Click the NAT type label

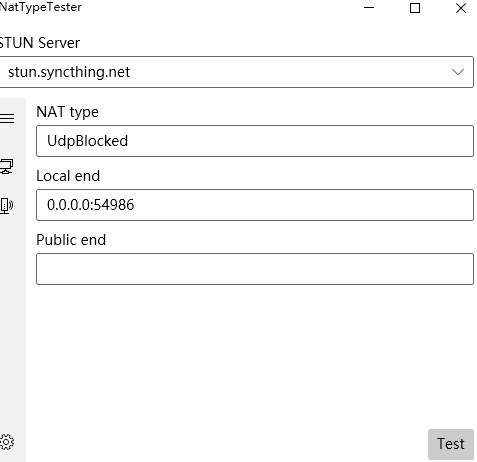pos(67,112)
